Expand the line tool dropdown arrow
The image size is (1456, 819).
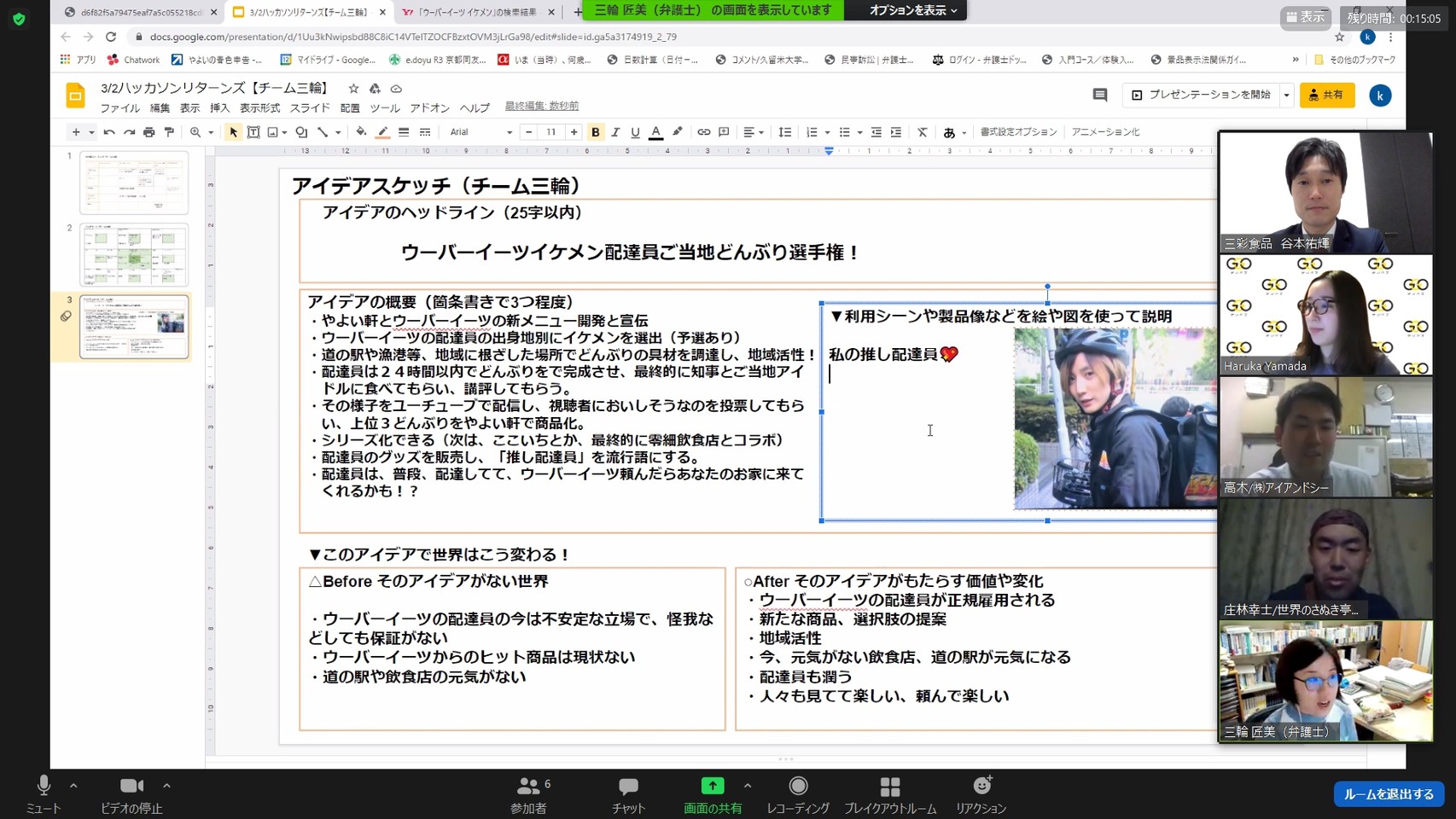coord(338,132)
